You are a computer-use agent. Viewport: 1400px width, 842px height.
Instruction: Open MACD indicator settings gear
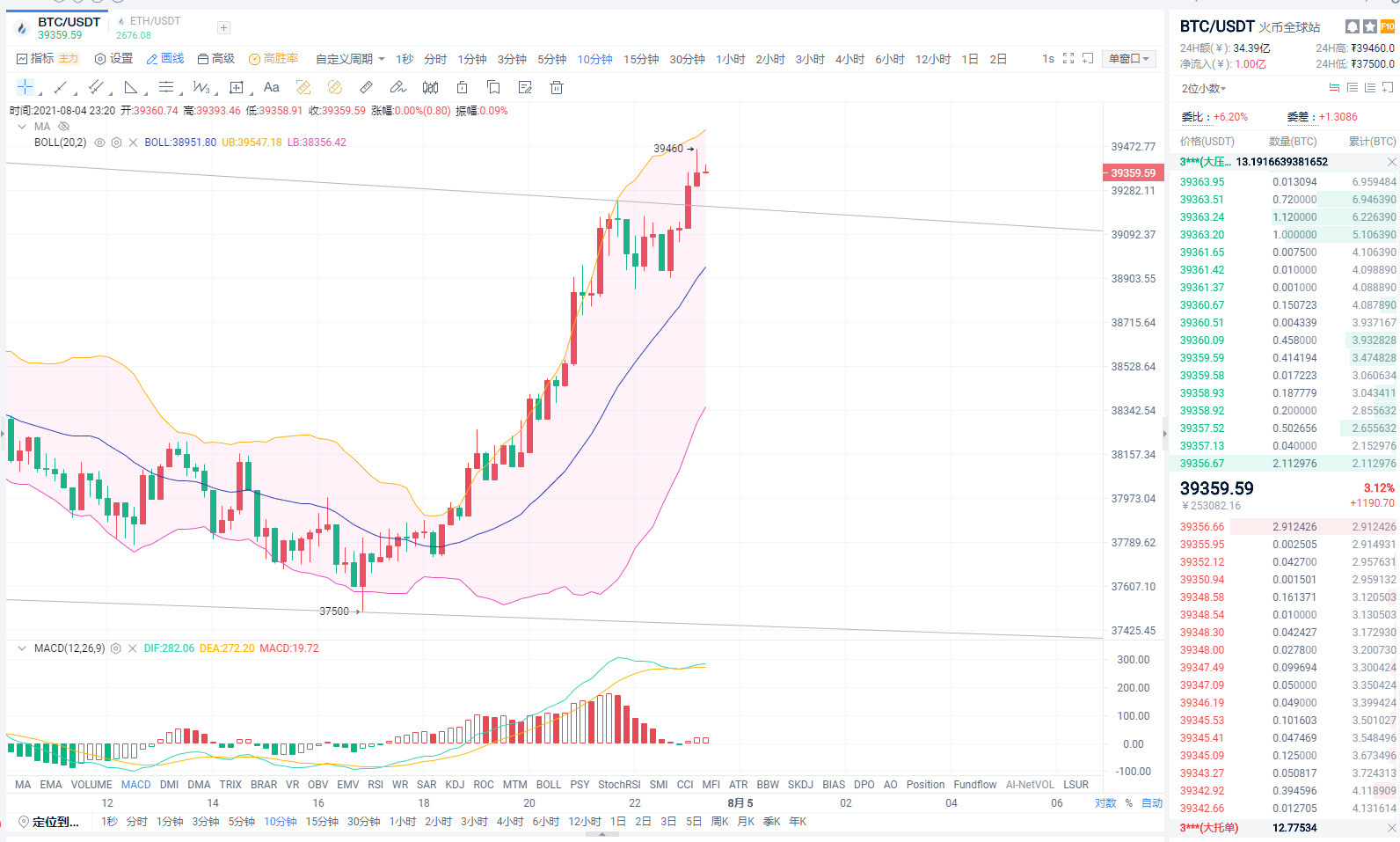(115, 648)
